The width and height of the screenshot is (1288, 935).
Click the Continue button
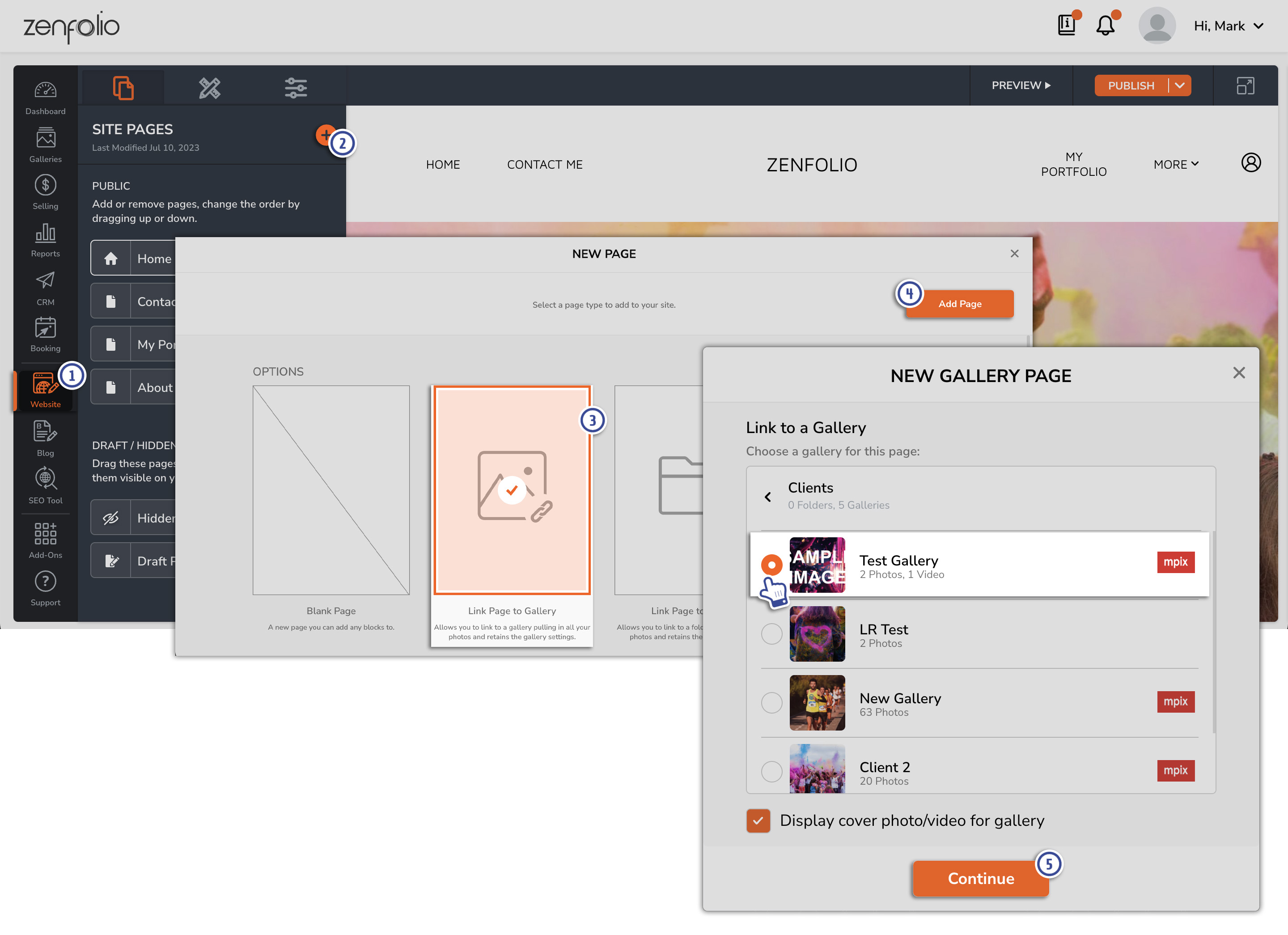coord(980,879)
